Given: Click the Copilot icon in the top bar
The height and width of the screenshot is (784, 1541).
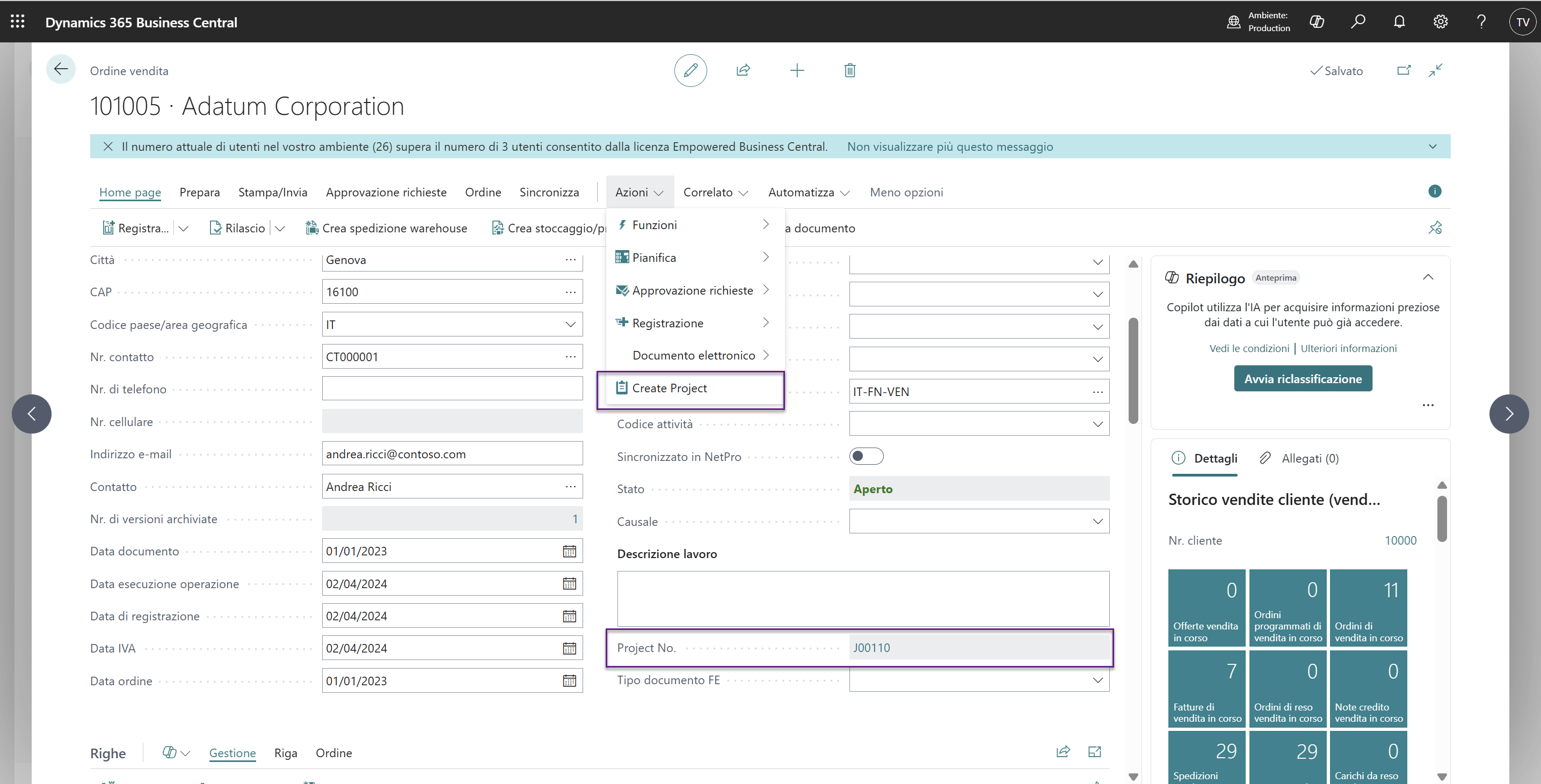Looking at the screenshot, I should click(1317, 22).
